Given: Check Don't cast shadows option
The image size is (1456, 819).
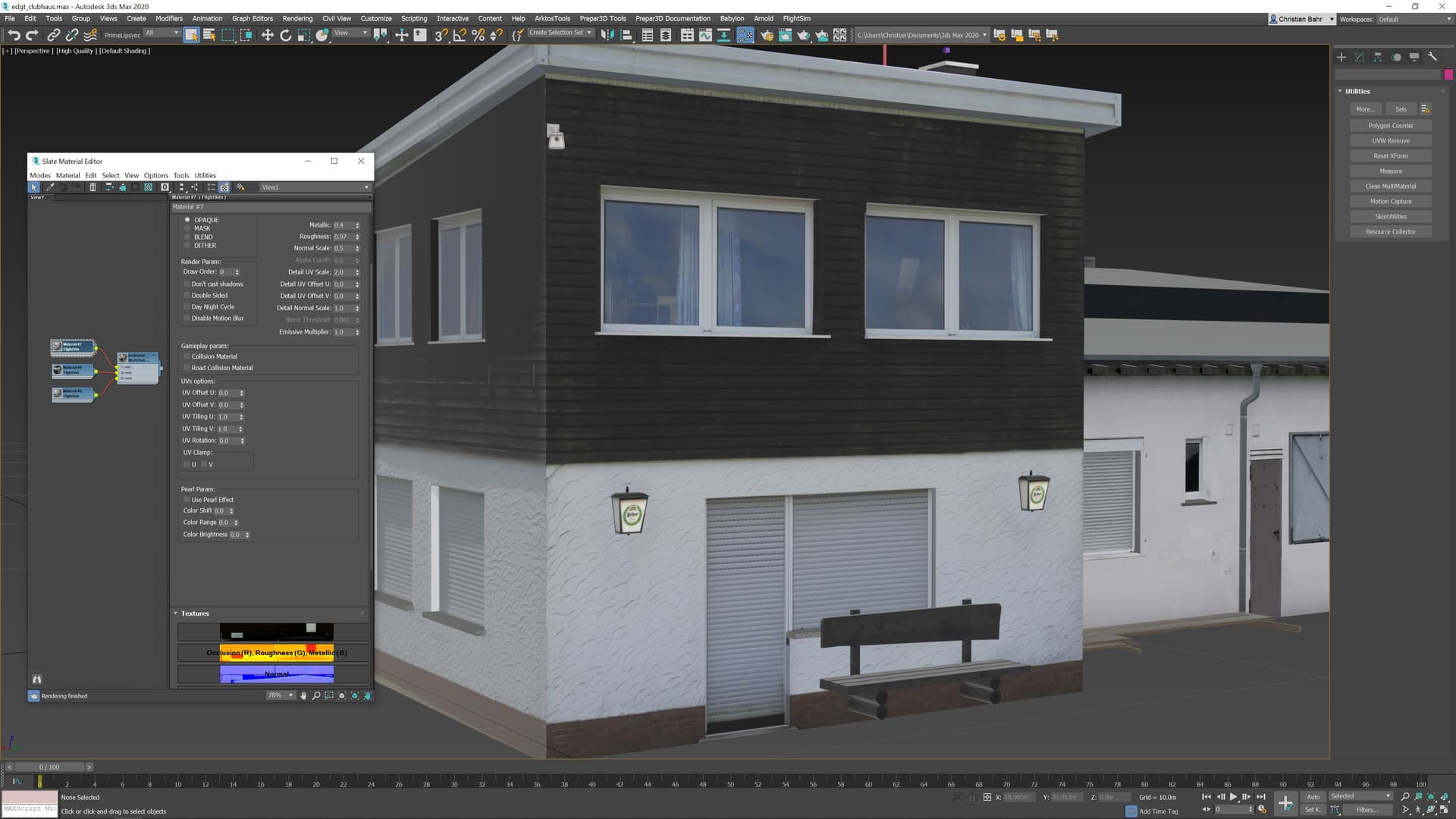Looking at the screenshot, I should click(x=187, y=284).
